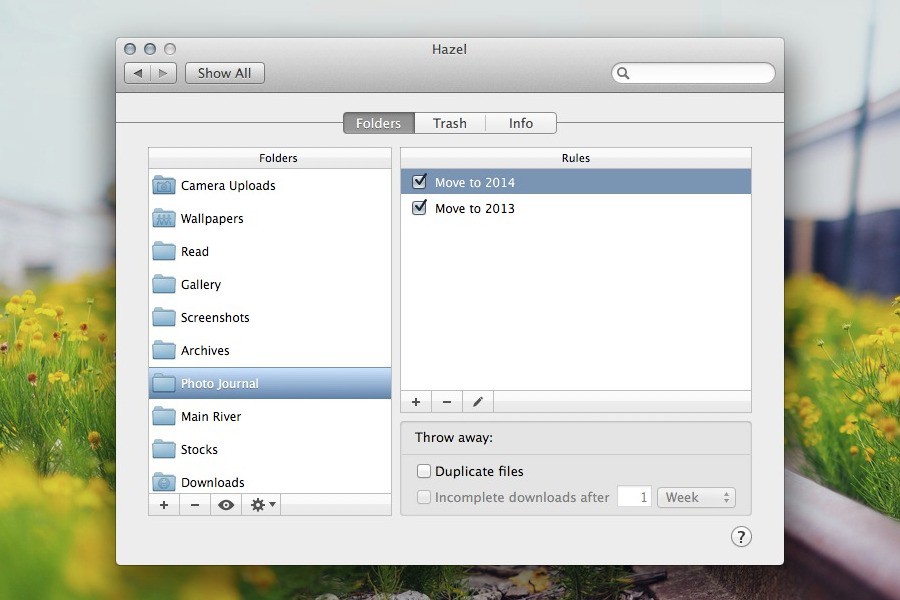
Task: Add a new folder with plus button
Action: [164, 505]
